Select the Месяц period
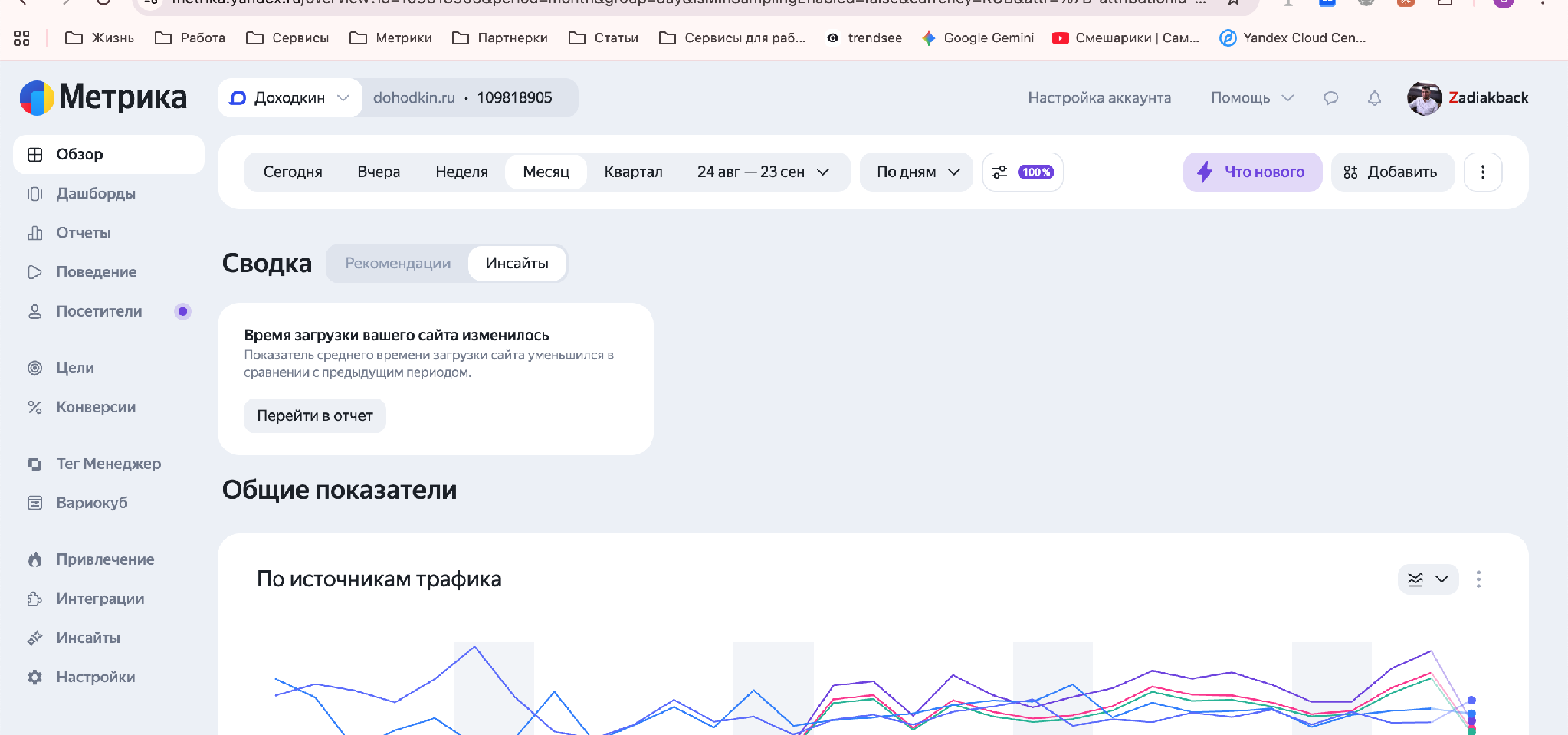This screenshot has height=735, width=1568. tap(546, 172)
